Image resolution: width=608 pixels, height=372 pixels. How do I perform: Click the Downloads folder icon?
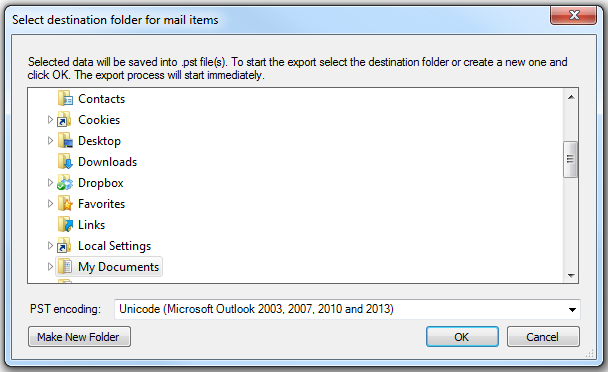point(65,161)
